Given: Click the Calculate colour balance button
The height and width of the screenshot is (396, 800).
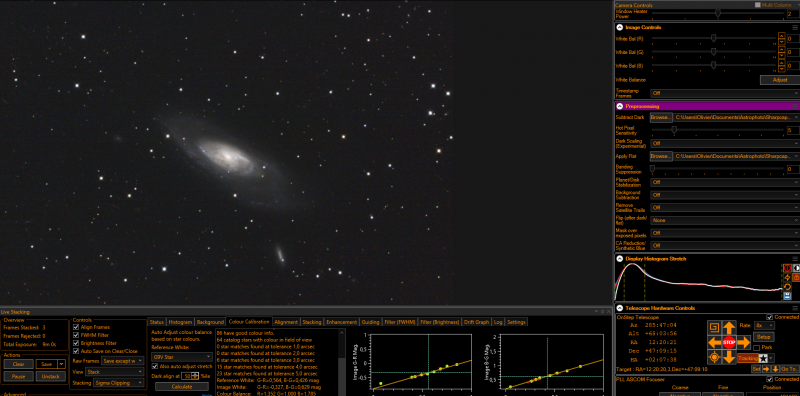Looking at the screenshot, I should (x=182, y=386).
